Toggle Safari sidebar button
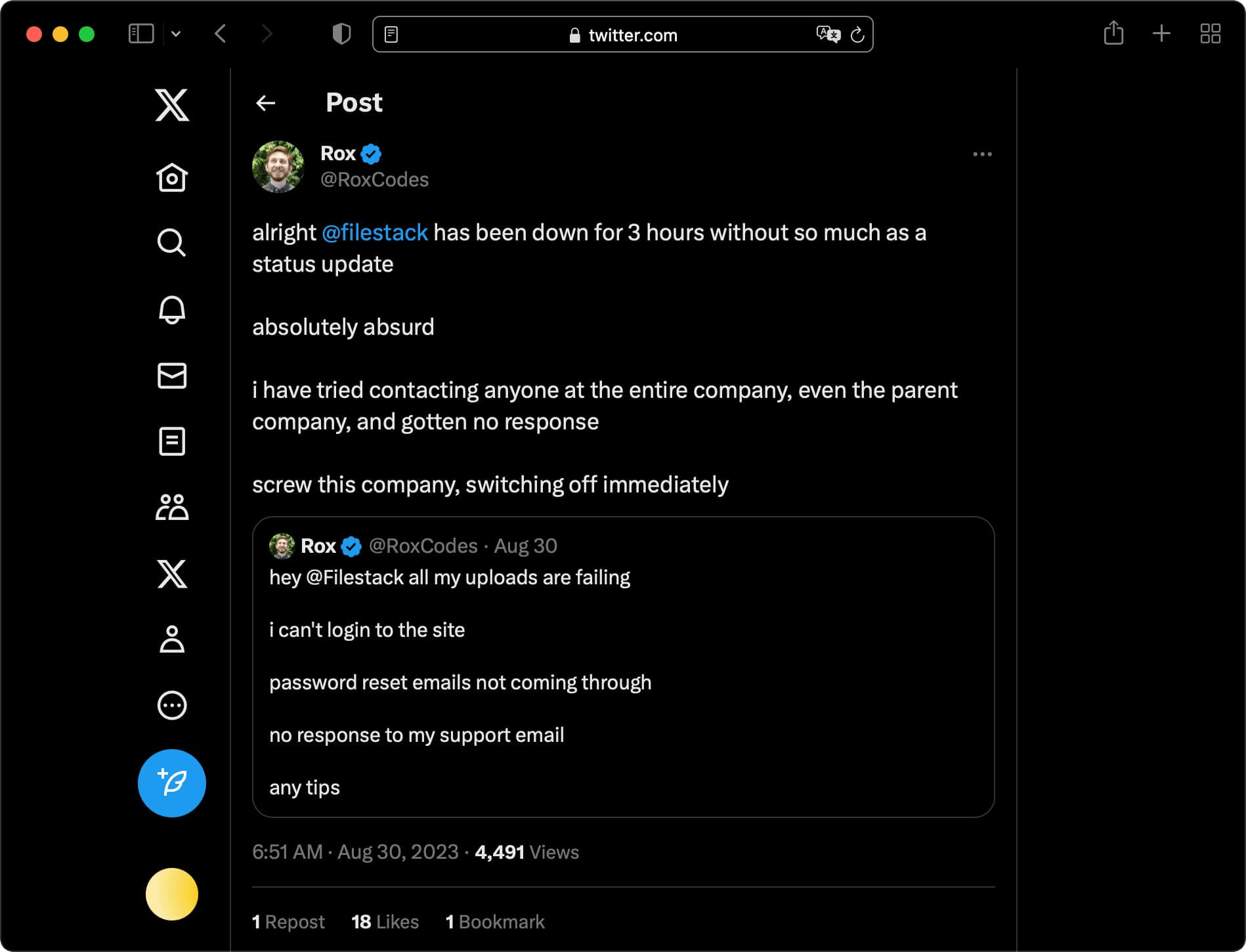 click(141, 33)
